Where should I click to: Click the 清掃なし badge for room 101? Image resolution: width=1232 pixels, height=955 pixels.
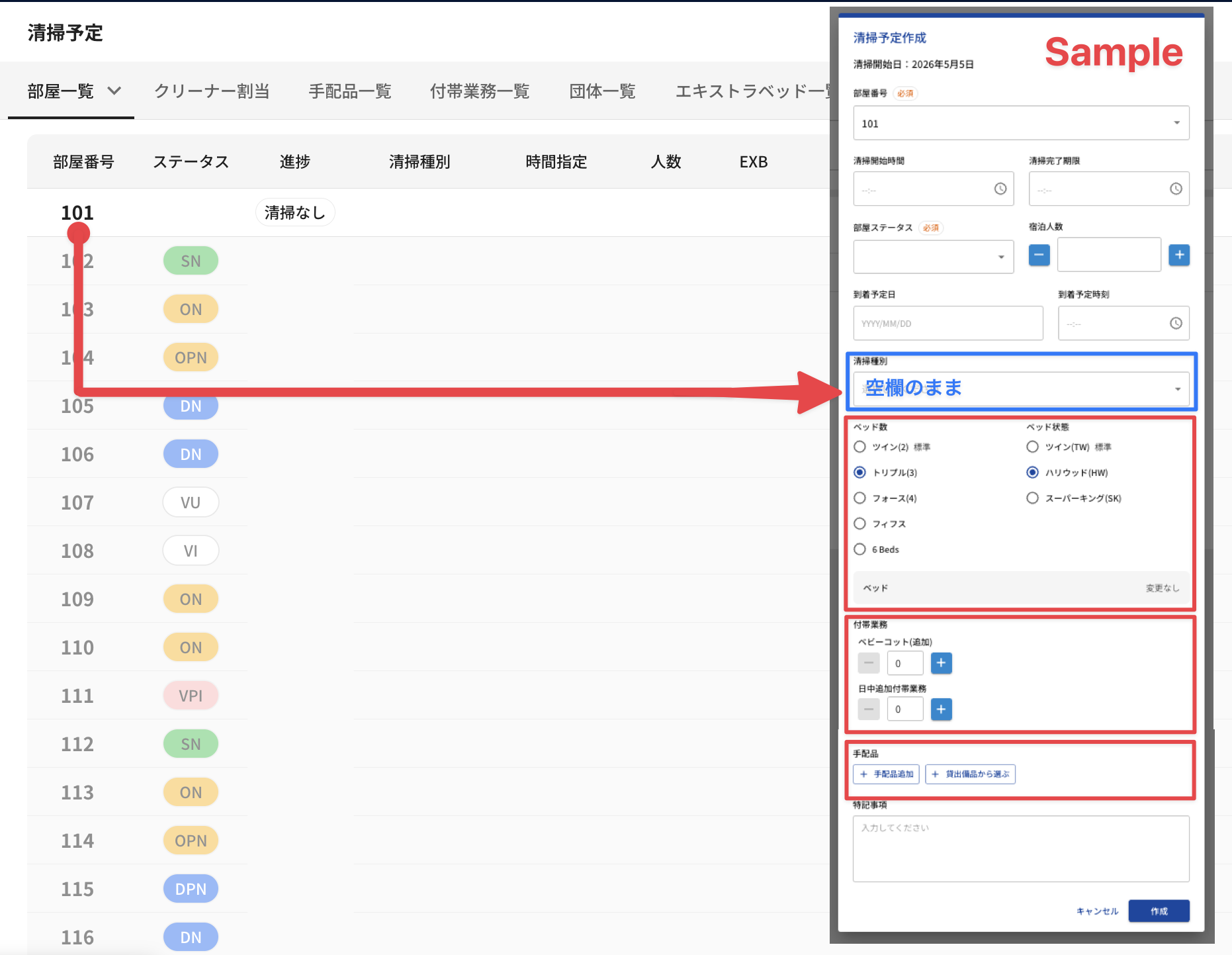click(295, 212)
